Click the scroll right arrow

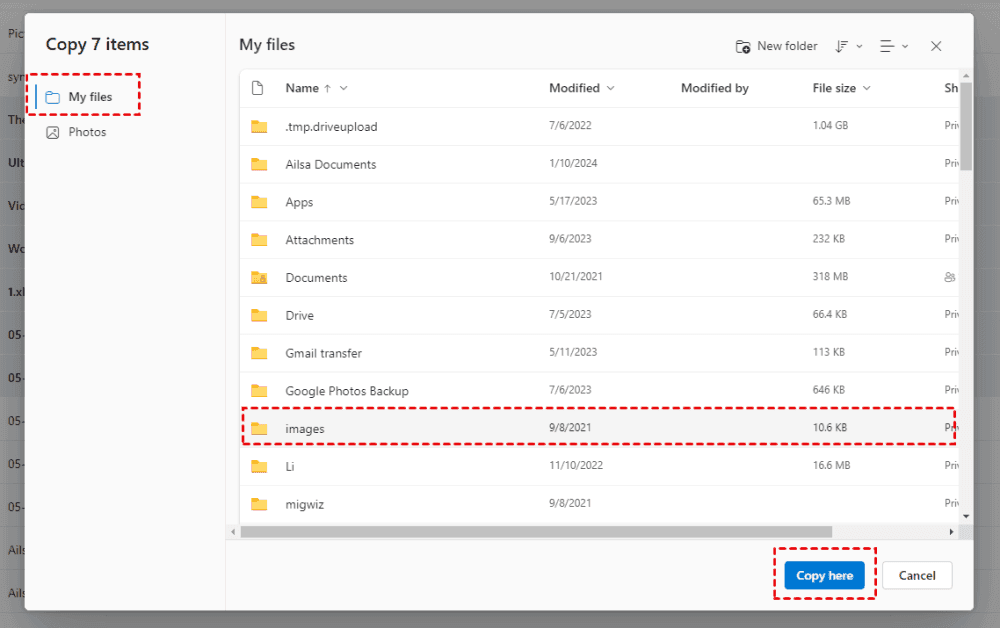tap(951, 532)
